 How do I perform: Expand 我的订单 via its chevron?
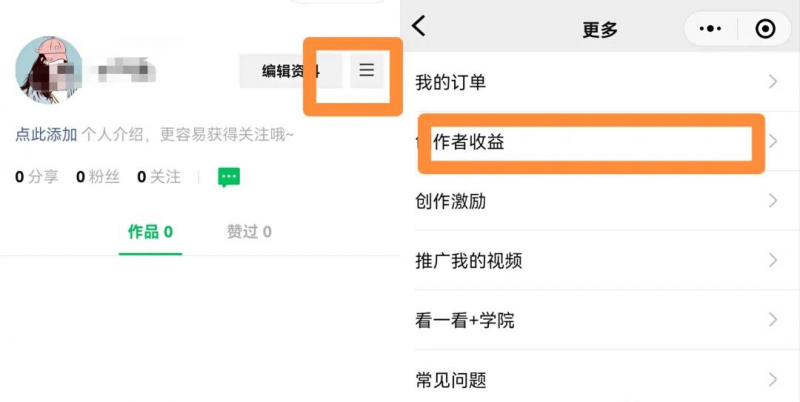(772, 82)
